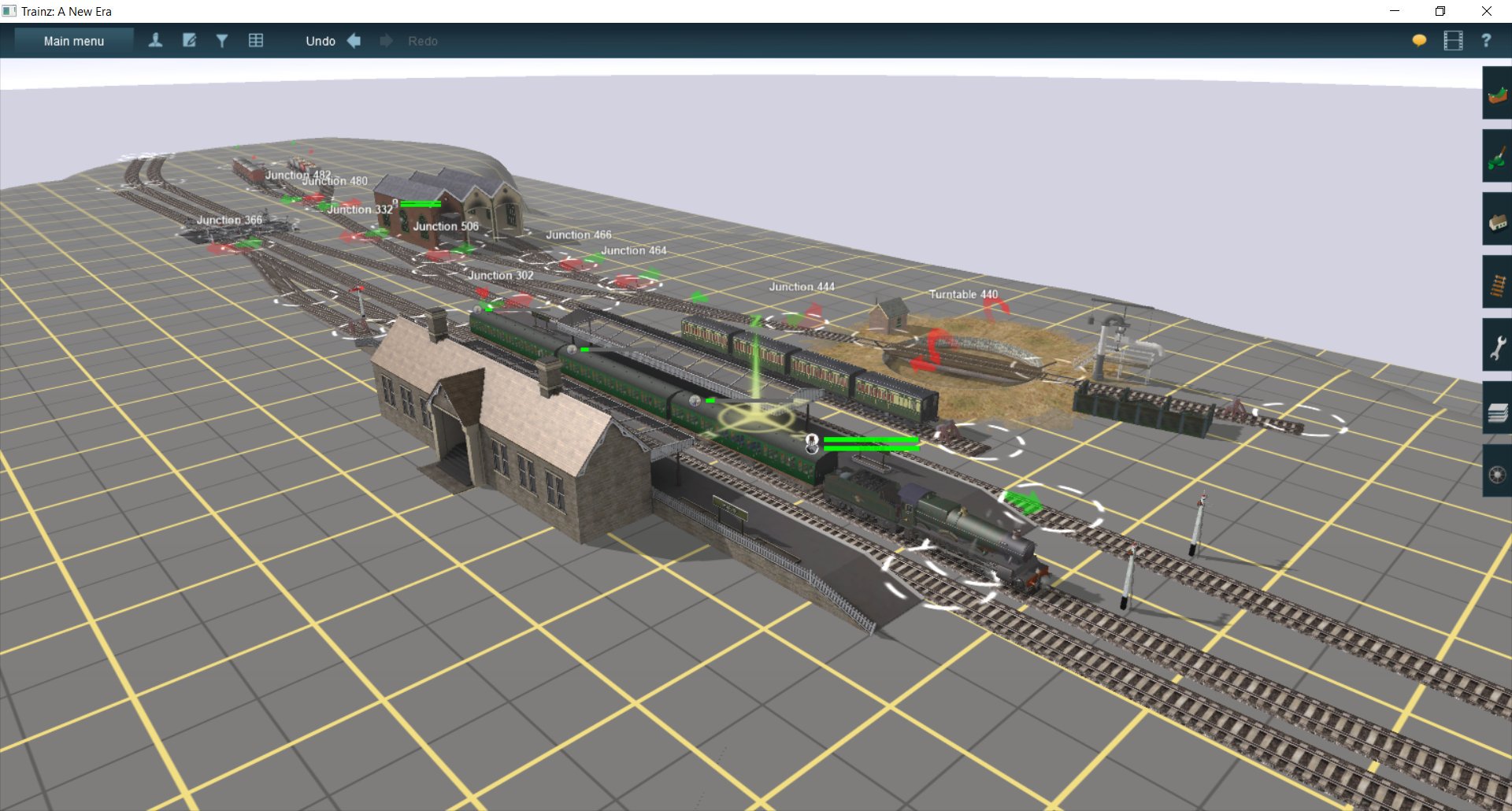
Task: Open help with the question mark icon
Action: (x=1486, y=40)
